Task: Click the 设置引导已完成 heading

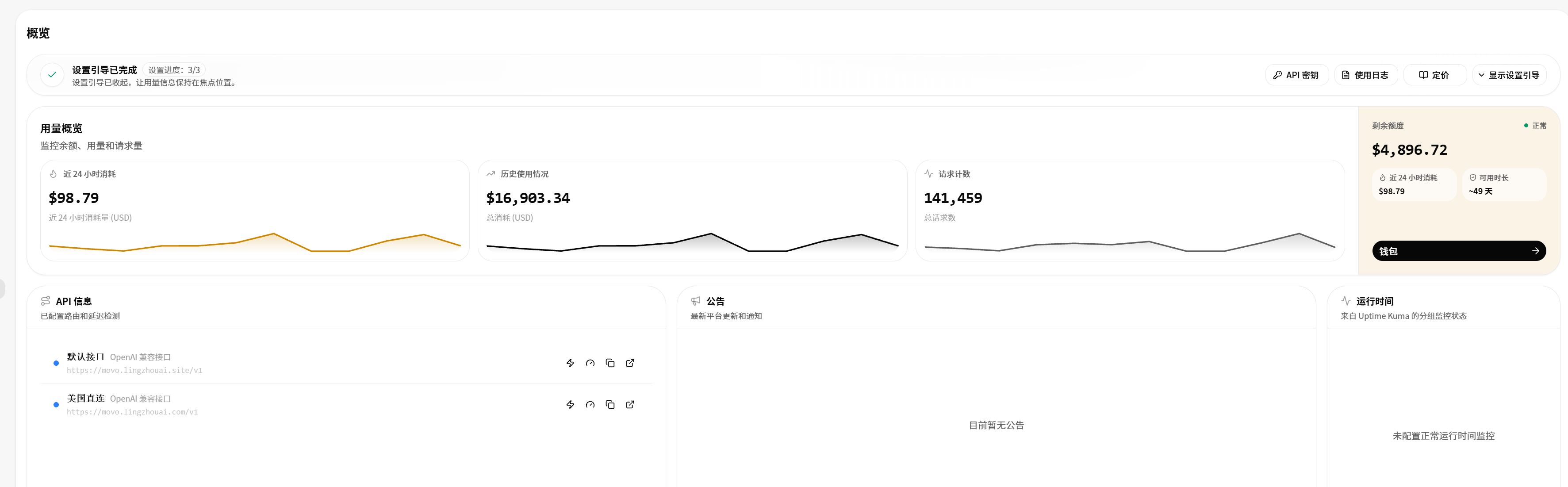Action: [x=105, y=70]
